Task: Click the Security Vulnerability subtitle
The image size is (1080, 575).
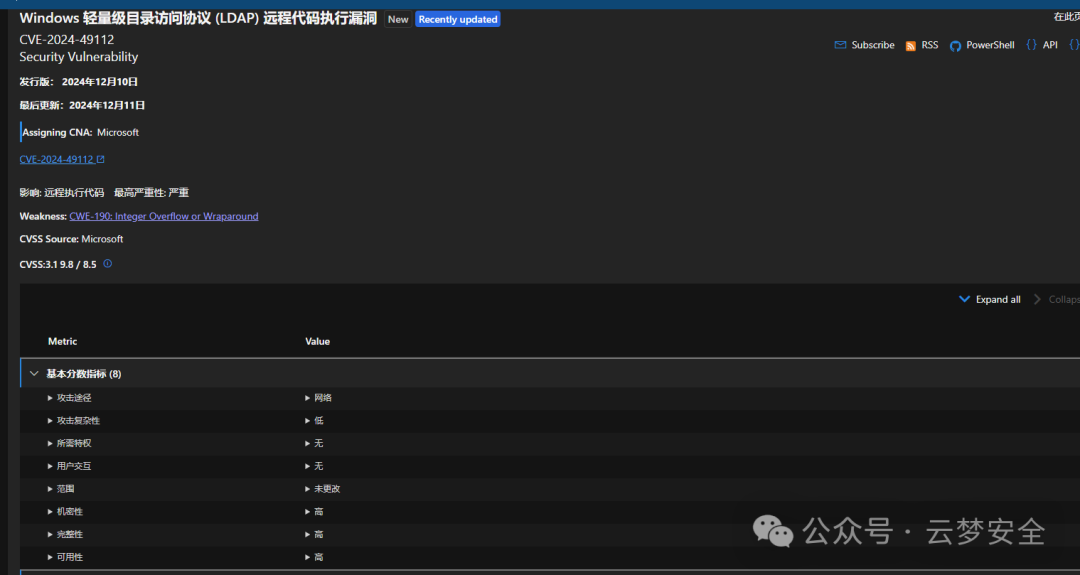Action: tap(79, 56)
